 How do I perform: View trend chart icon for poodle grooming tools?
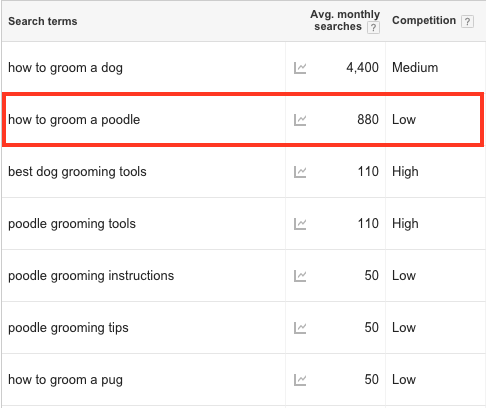(x=300, y=224)
